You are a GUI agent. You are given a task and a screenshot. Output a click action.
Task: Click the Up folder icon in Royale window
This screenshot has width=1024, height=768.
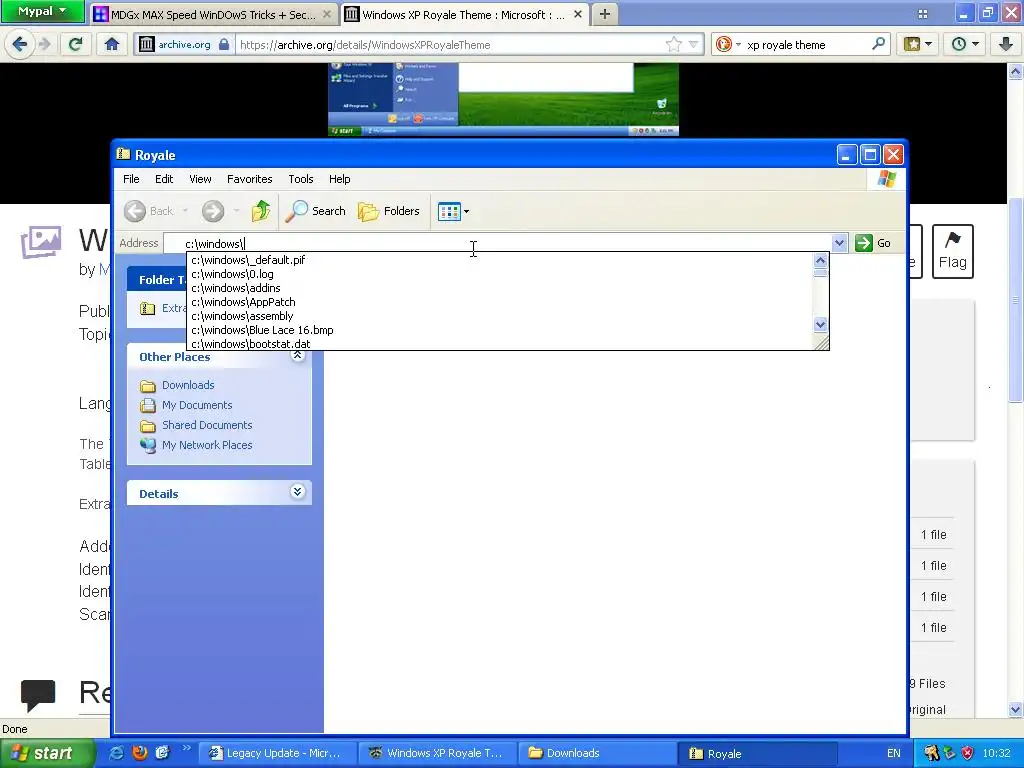(261, 211)
